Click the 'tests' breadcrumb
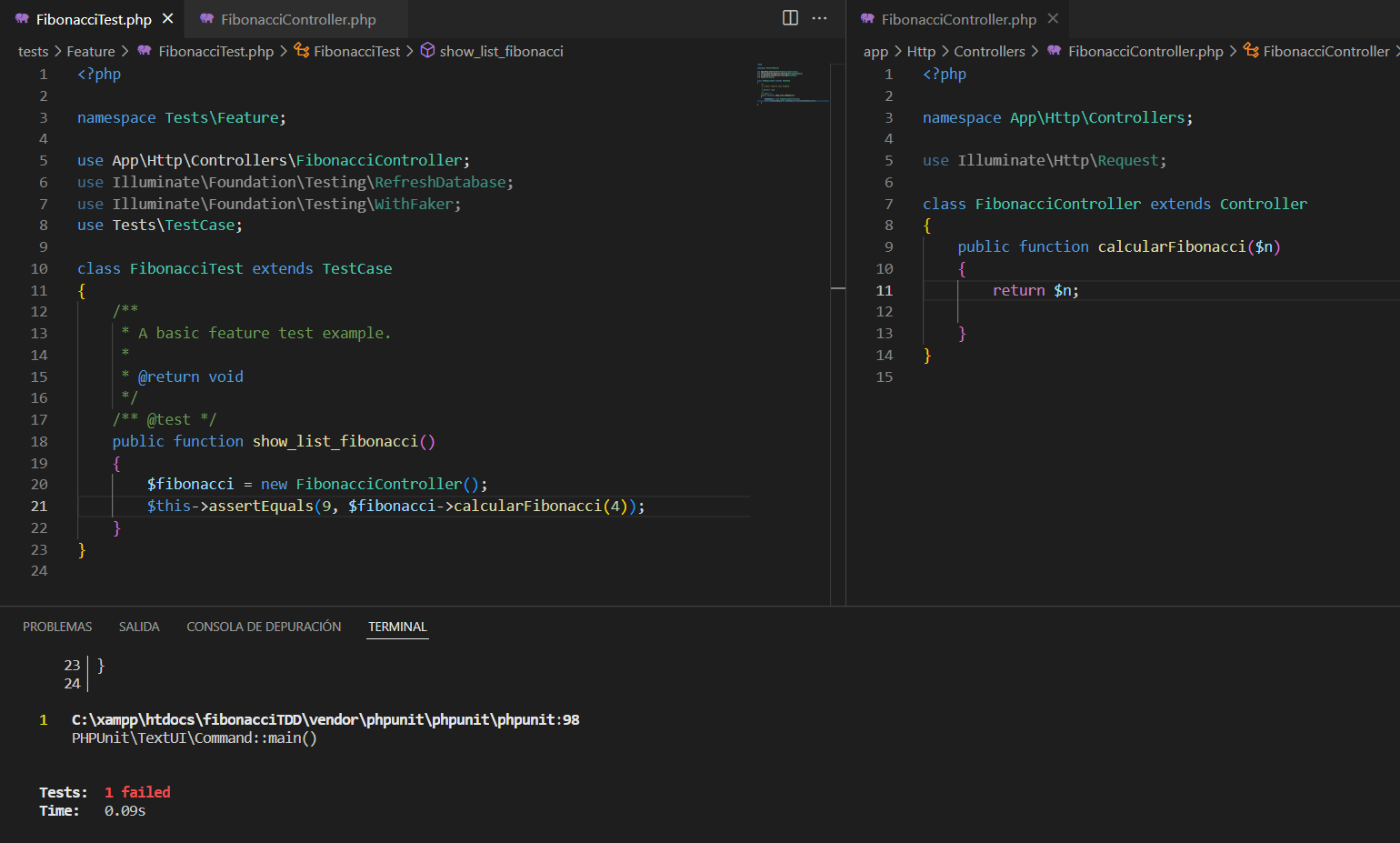The width and height of the screenshot is (1400, 843). click(33, 52)
